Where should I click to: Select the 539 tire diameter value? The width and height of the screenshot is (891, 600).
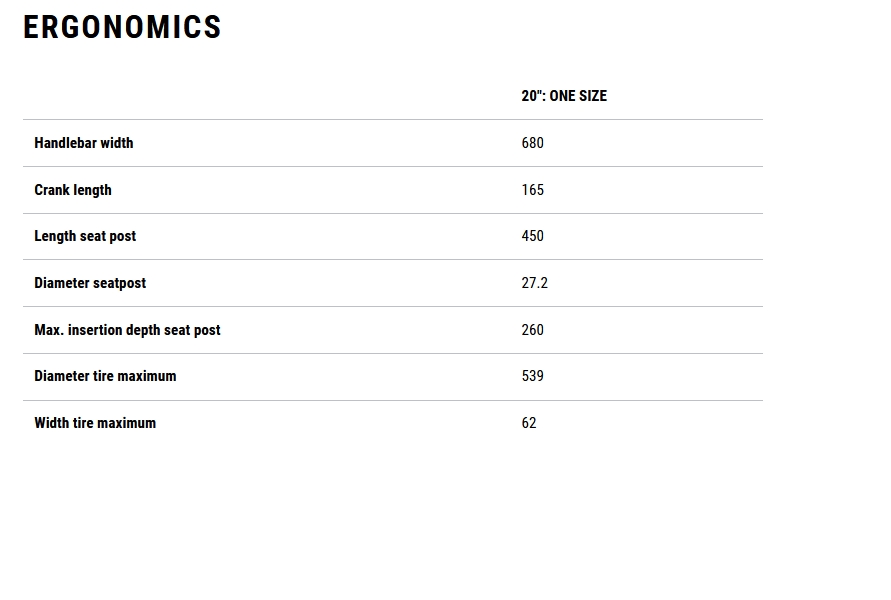click(x=532, y=376)
